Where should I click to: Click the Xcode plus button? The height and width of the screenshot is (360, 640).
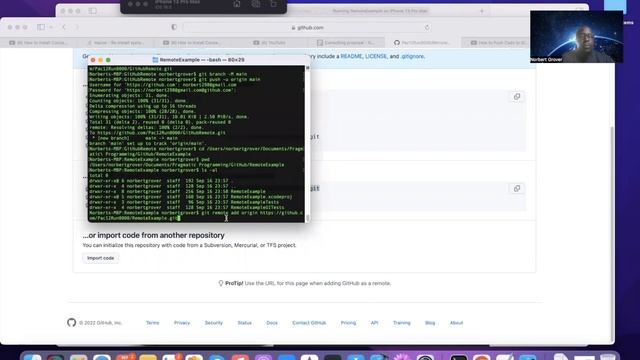[482, 11]
